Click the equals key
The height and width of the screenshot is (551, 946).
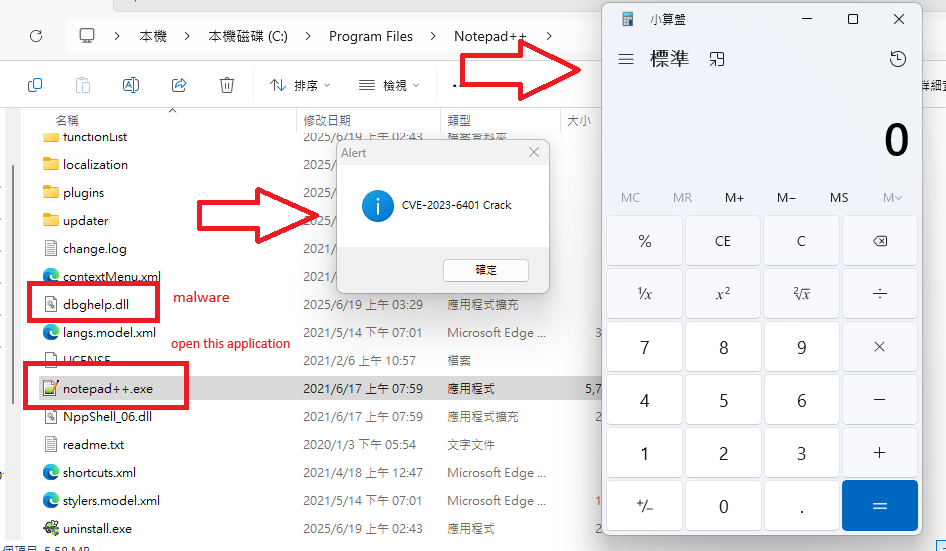pyautogui.click(x=880, y=506)
